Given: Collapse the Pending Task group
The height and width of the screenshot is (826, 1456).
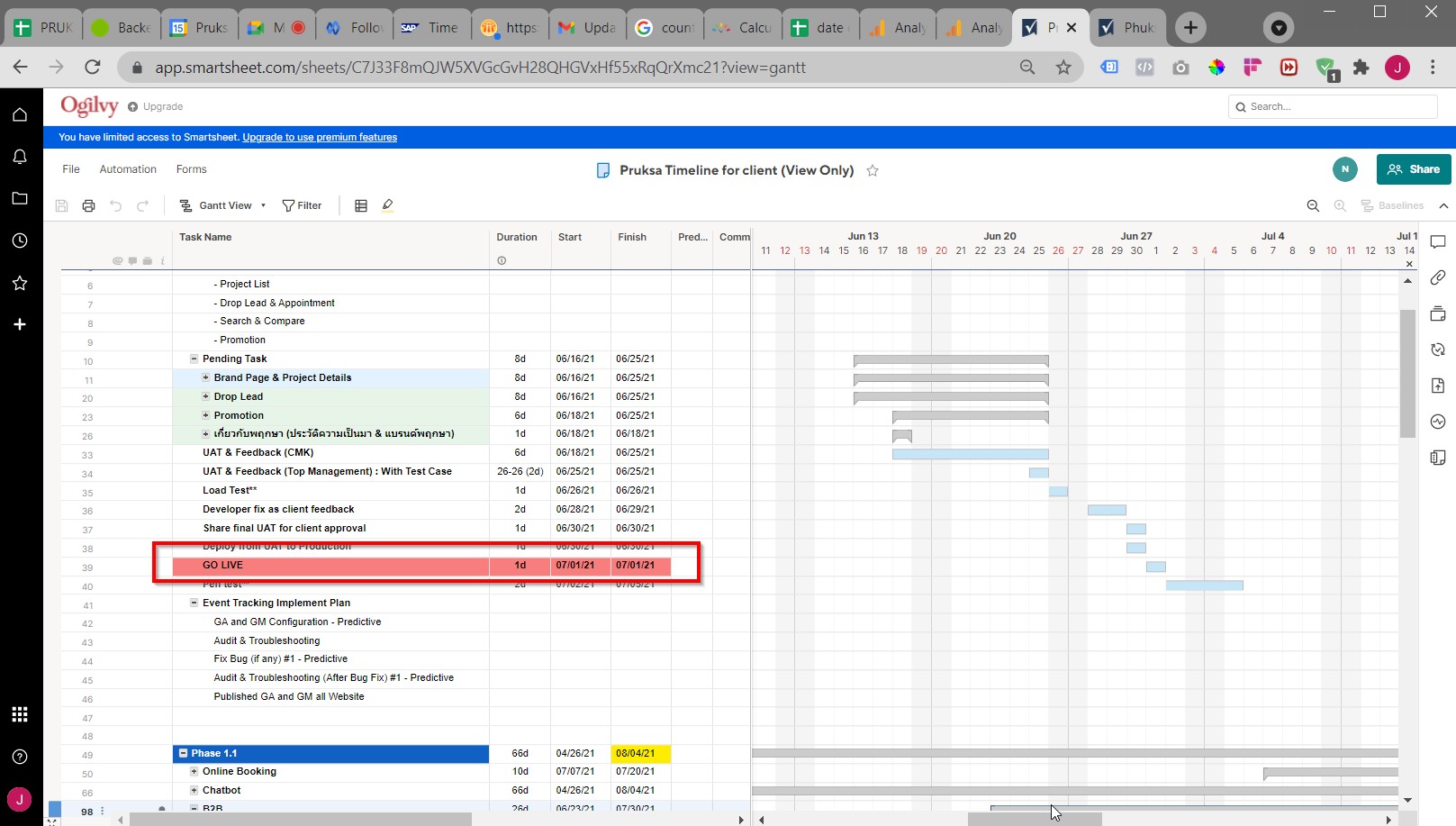Looking at the screenshot, I should [x=194, y=359].
